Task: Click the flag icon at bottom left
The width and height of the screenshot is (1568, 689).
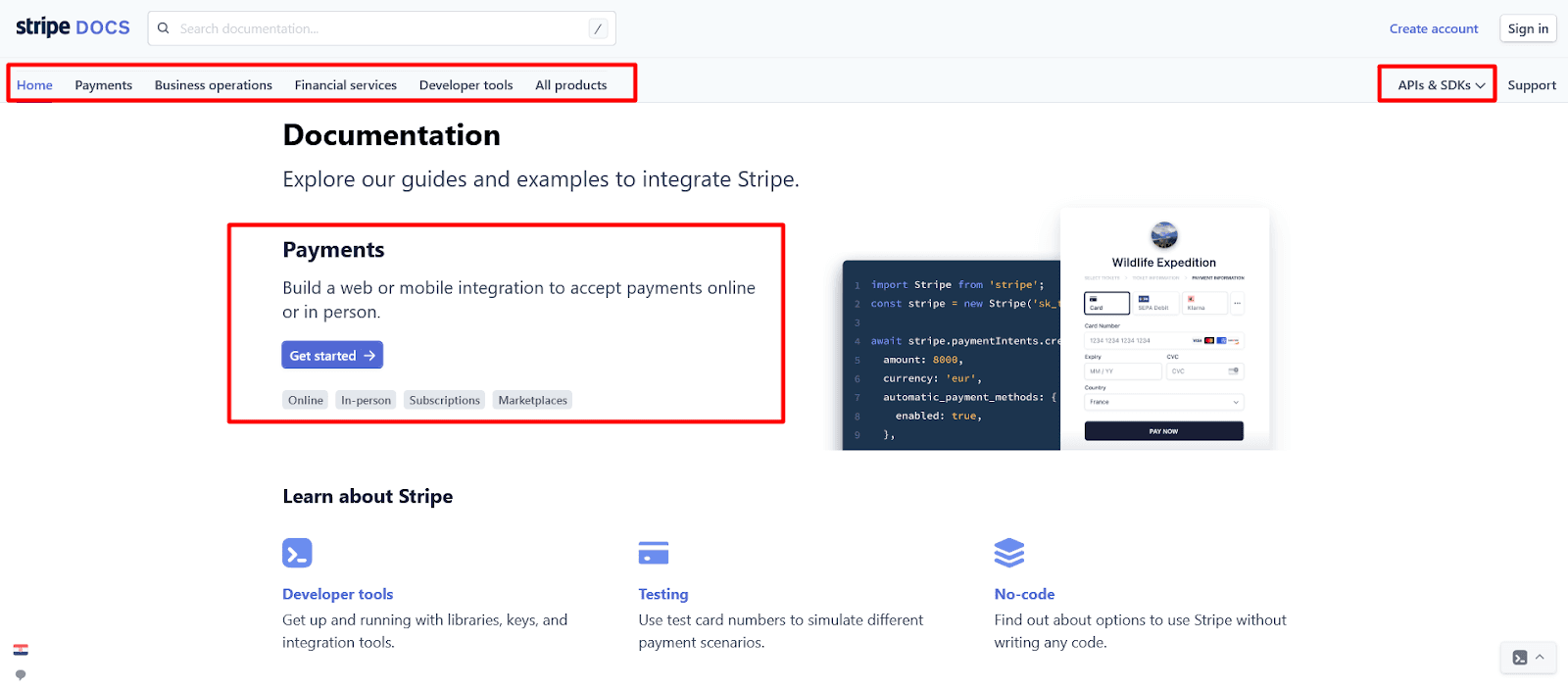Action: tap(21, 650)
